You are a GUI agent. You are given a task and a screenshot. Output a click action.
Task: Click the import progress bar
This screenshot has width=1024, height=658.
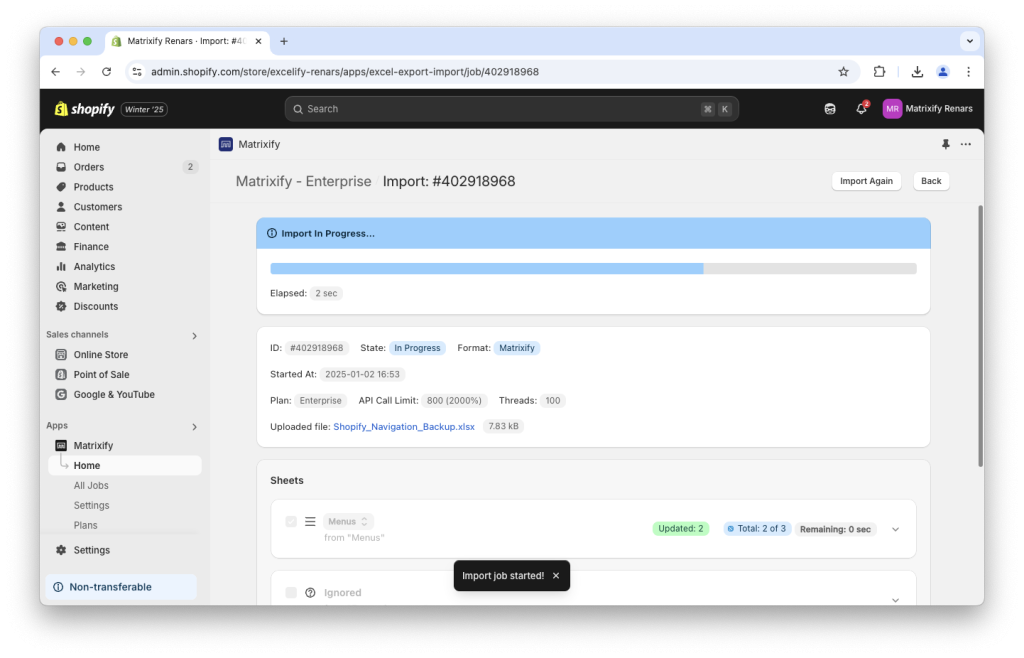click(593, 268)
